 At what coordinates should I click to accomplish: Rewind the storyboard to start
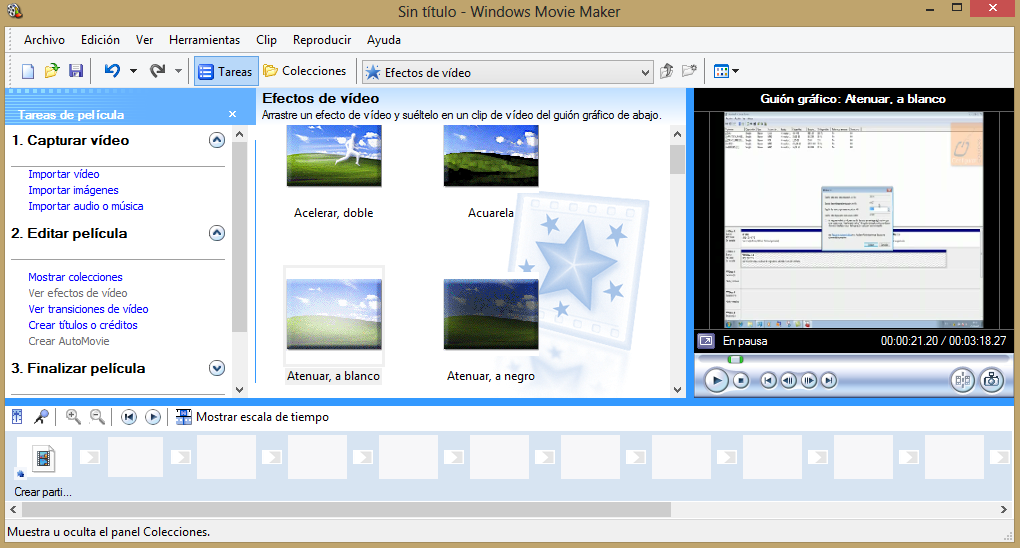click(129, 417)
